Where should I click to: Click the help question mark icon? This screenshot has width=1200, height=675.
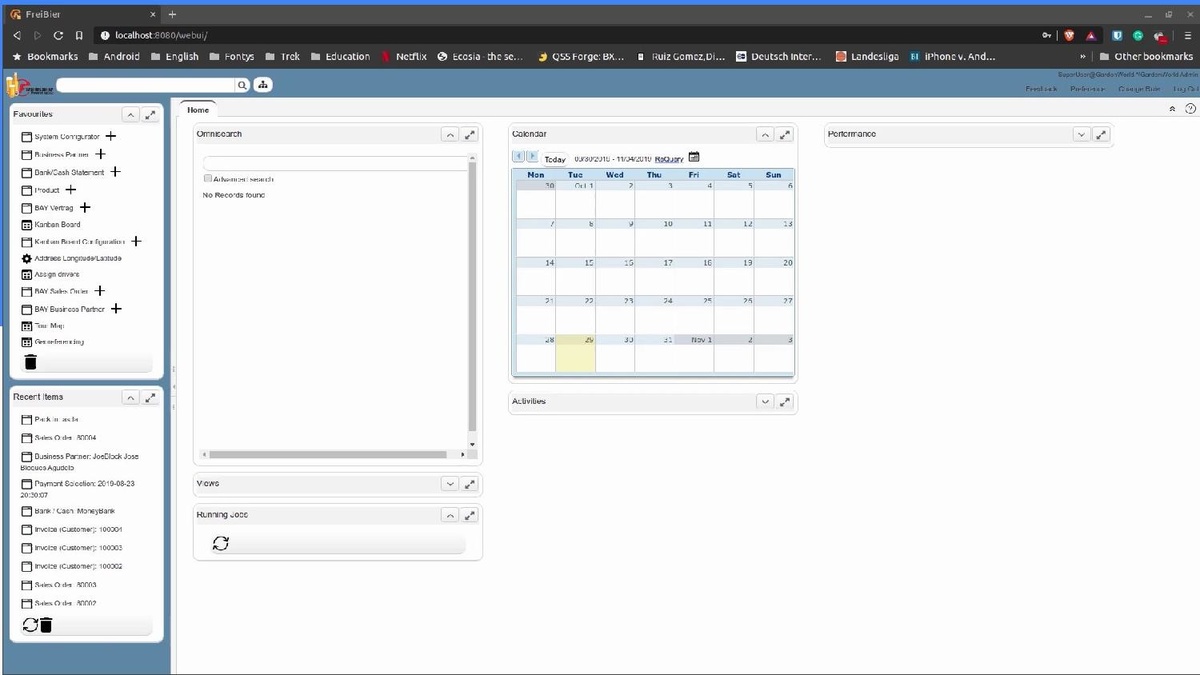click(1190, 109)
